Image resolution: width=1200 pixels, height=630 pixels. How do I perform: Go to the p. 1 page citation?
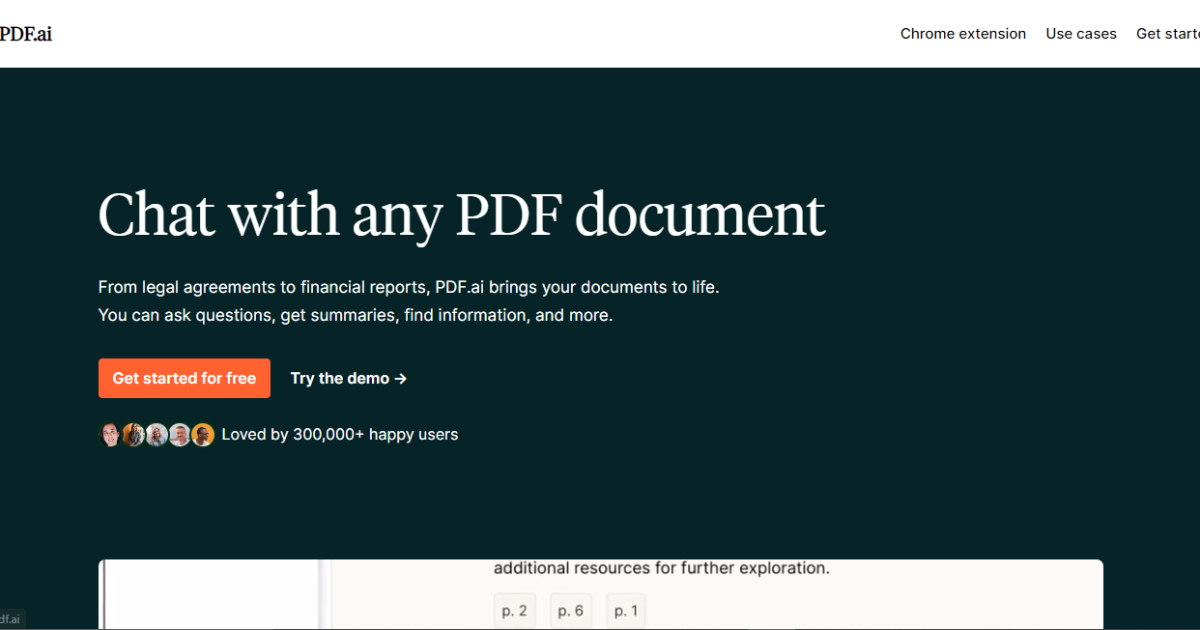click(x=626, y=611)
